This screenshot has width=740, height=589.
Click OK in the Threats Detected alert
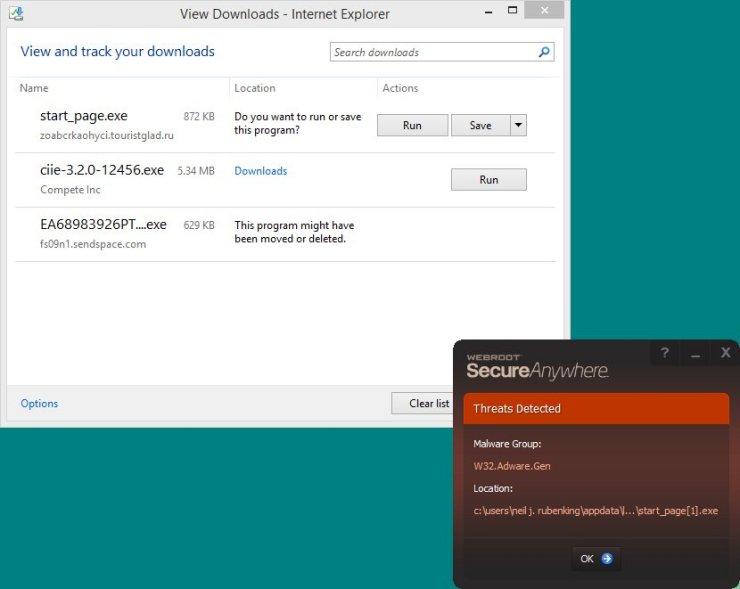click(596, 559)
